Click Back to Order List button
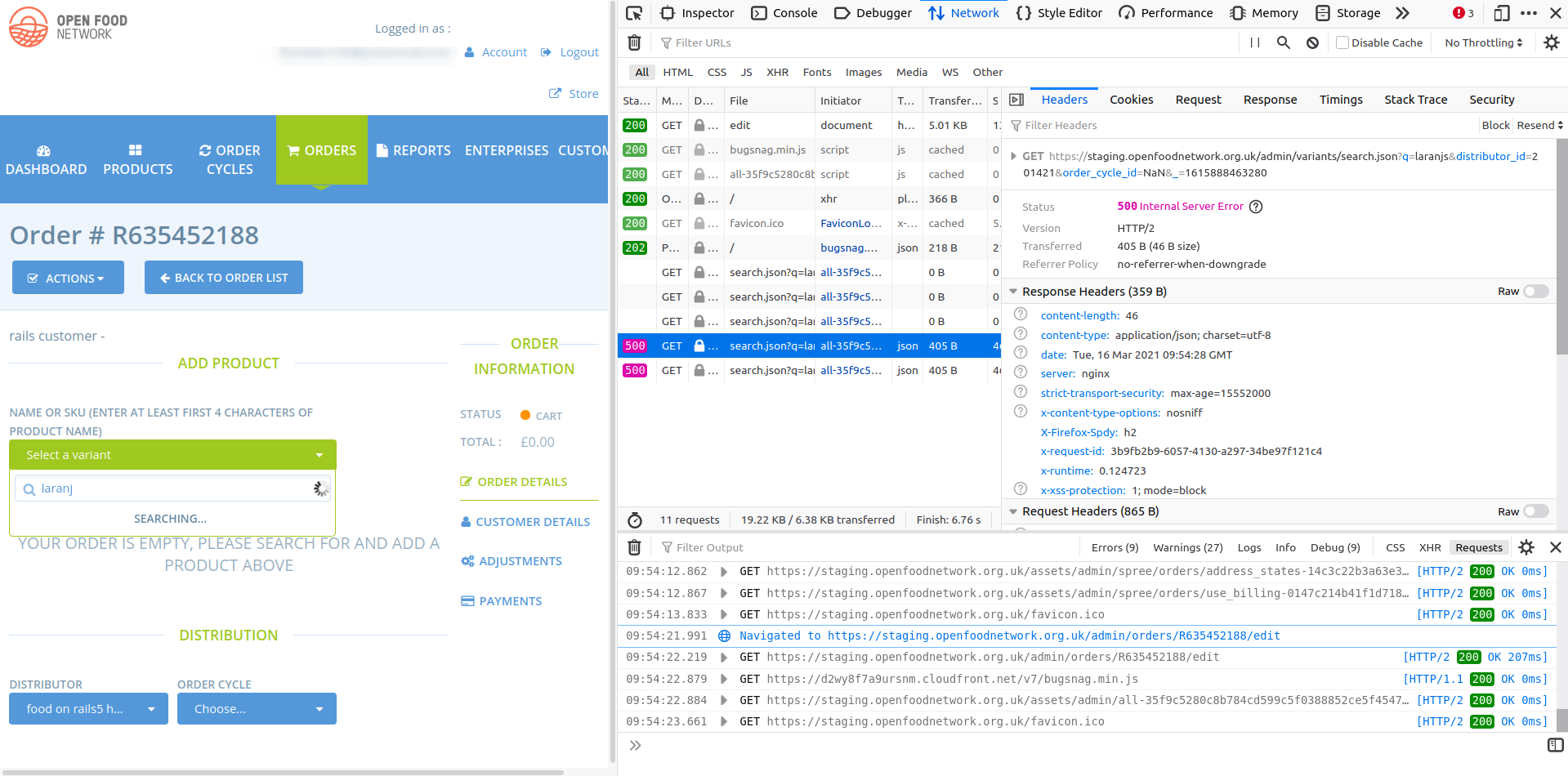Screen dimensions: 1568x776 point(224,278)
